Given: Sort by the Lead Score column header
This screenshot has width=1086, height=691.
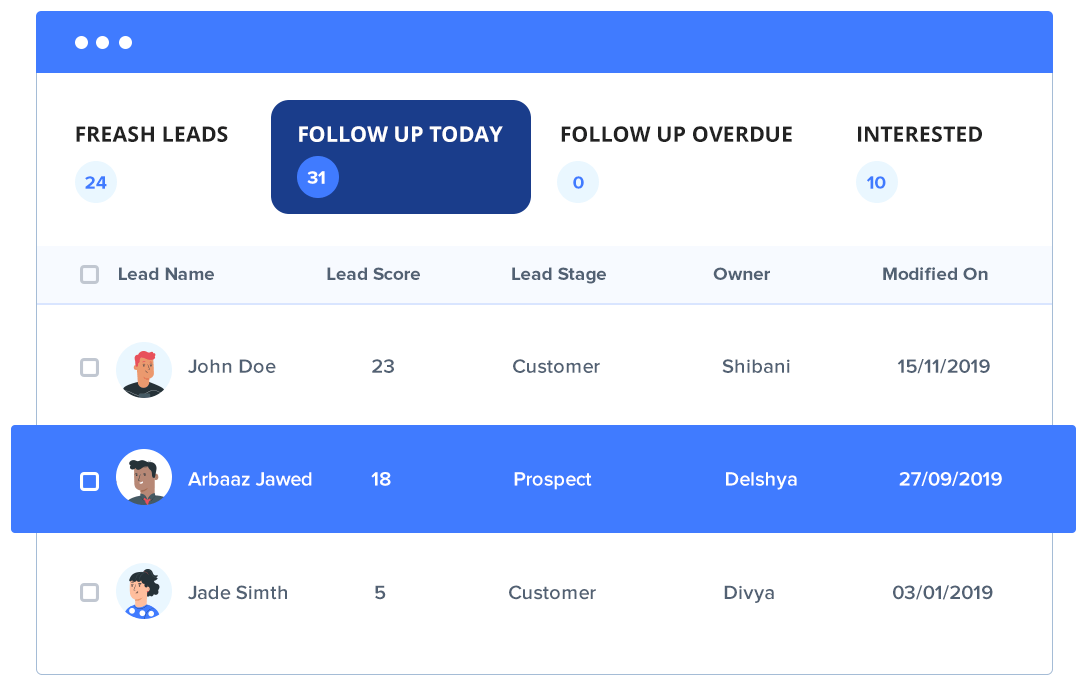Looking at the screenshot, I should coord(373,274).
